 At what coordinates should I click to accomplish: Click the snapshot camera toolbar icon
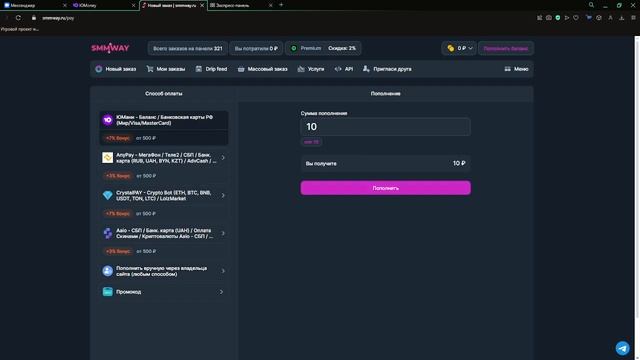(x=549, y=18)
